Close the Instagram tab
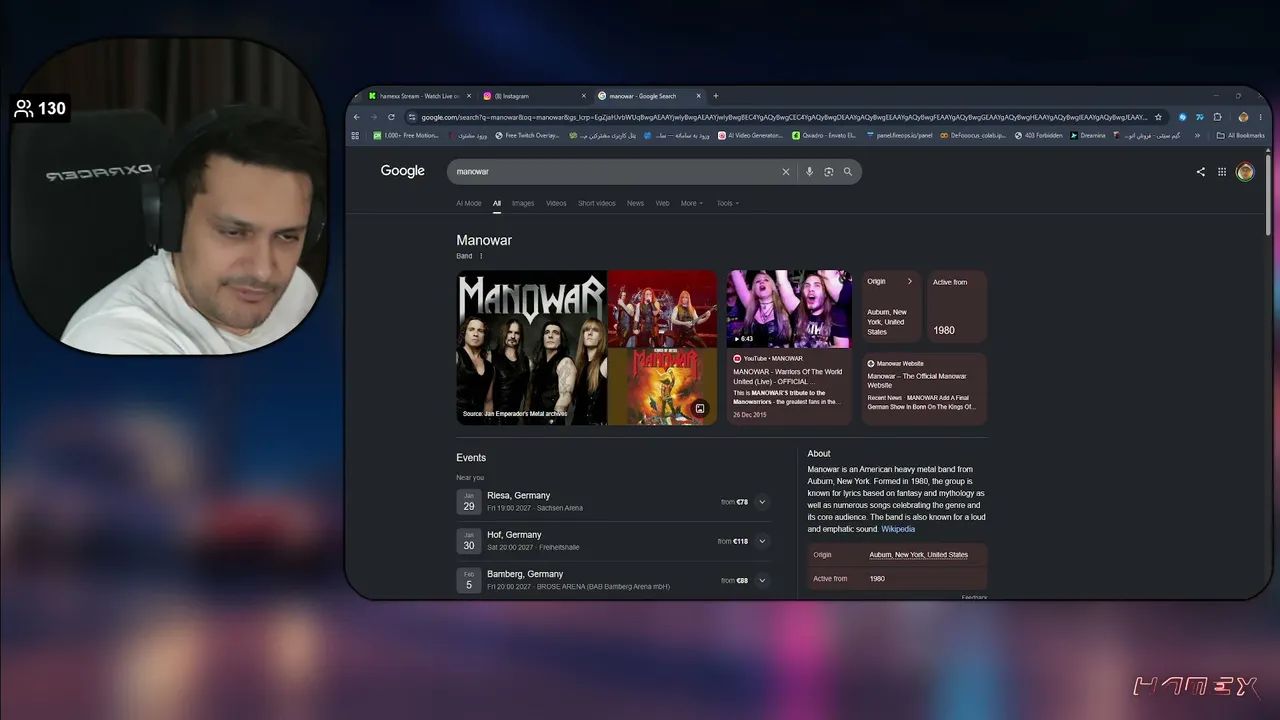 coord(584,96)
